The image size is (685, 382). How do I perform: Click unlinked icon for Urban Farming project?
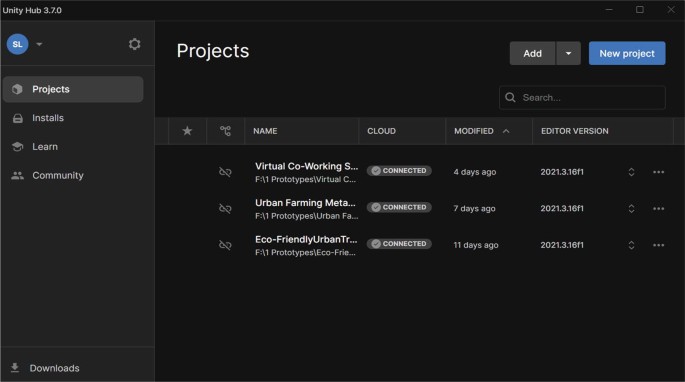click(225, 208)
